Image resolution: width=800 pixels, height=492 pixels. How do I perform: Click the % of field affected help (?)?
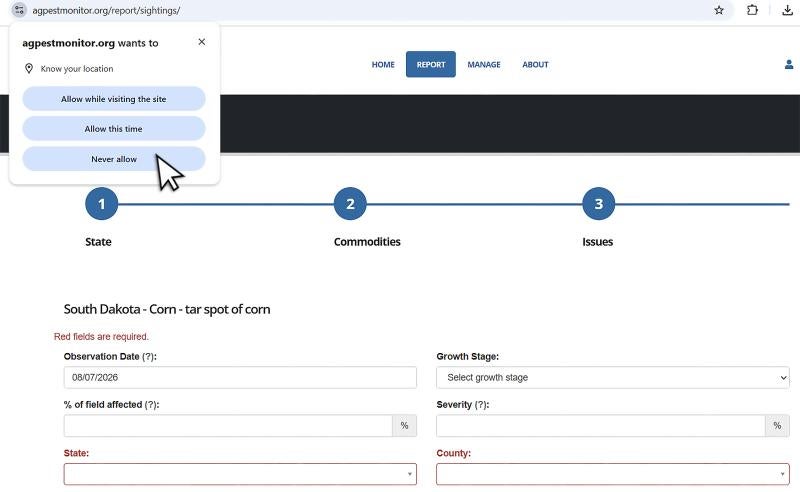pos(151,404)
